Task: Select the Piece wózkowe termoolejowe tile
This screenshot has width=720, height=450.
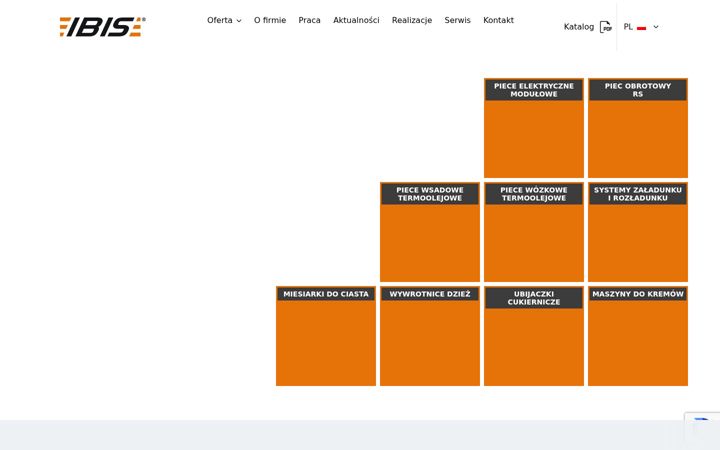Action: (534, 232)
